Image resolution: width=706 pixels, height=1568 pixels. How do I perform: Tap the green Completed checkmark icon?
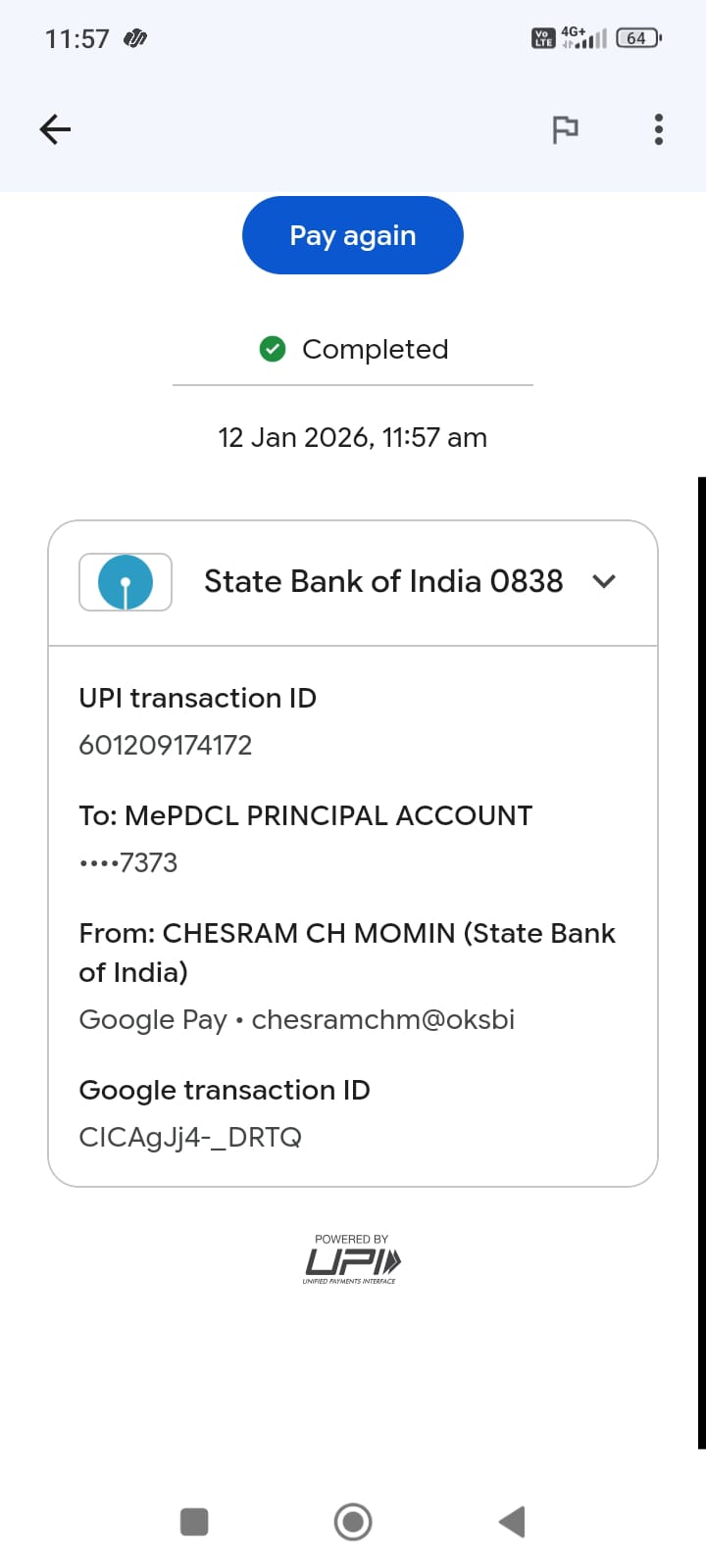tap(273, 349)
